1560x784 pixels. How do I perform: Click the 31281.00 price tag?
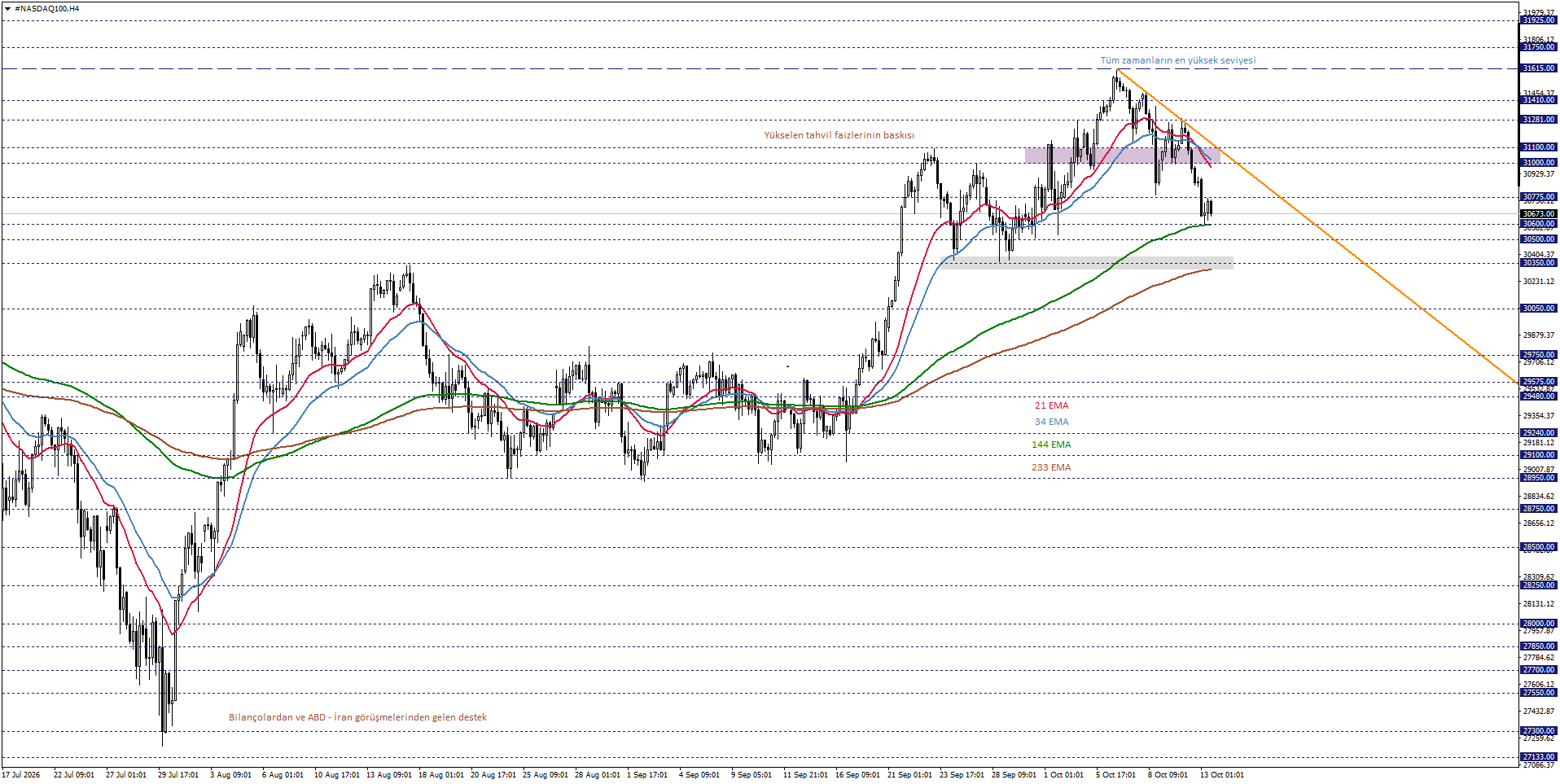click(1538, 120)
